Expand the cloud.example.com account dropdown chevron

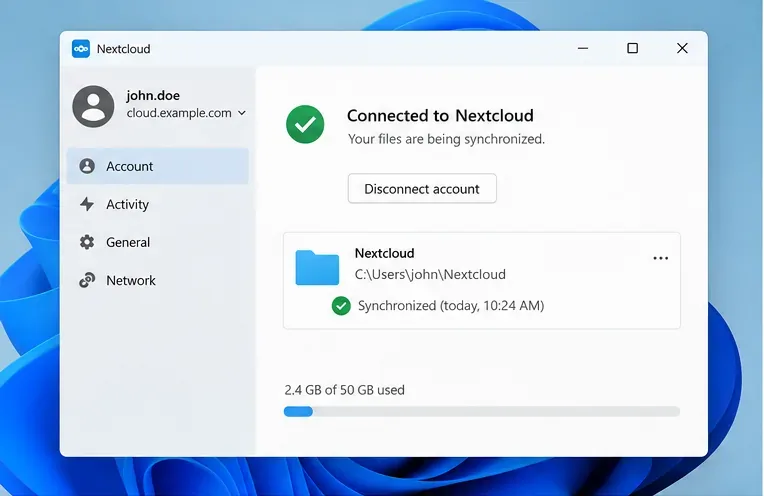[x=242, y=113]
